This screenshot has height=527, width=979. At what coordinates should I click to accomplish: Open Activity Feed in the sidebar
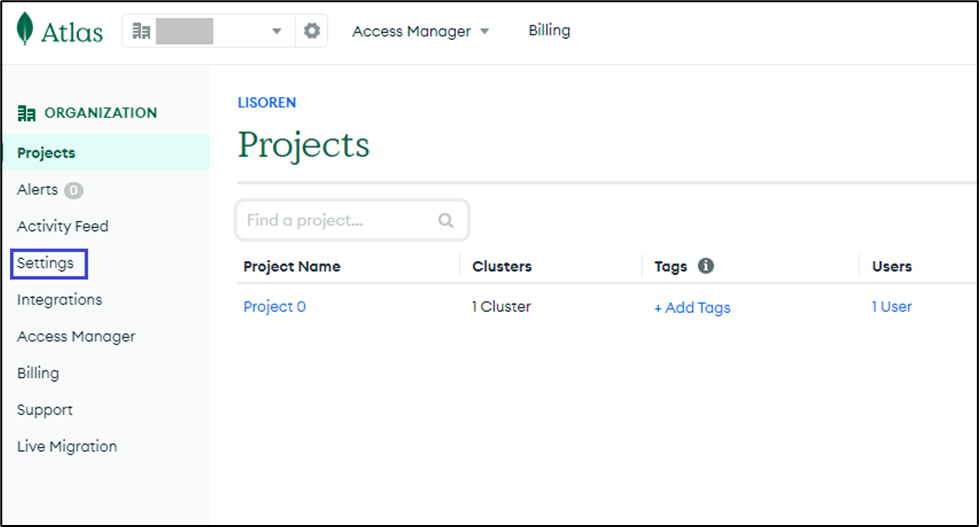tap(62, 226)
